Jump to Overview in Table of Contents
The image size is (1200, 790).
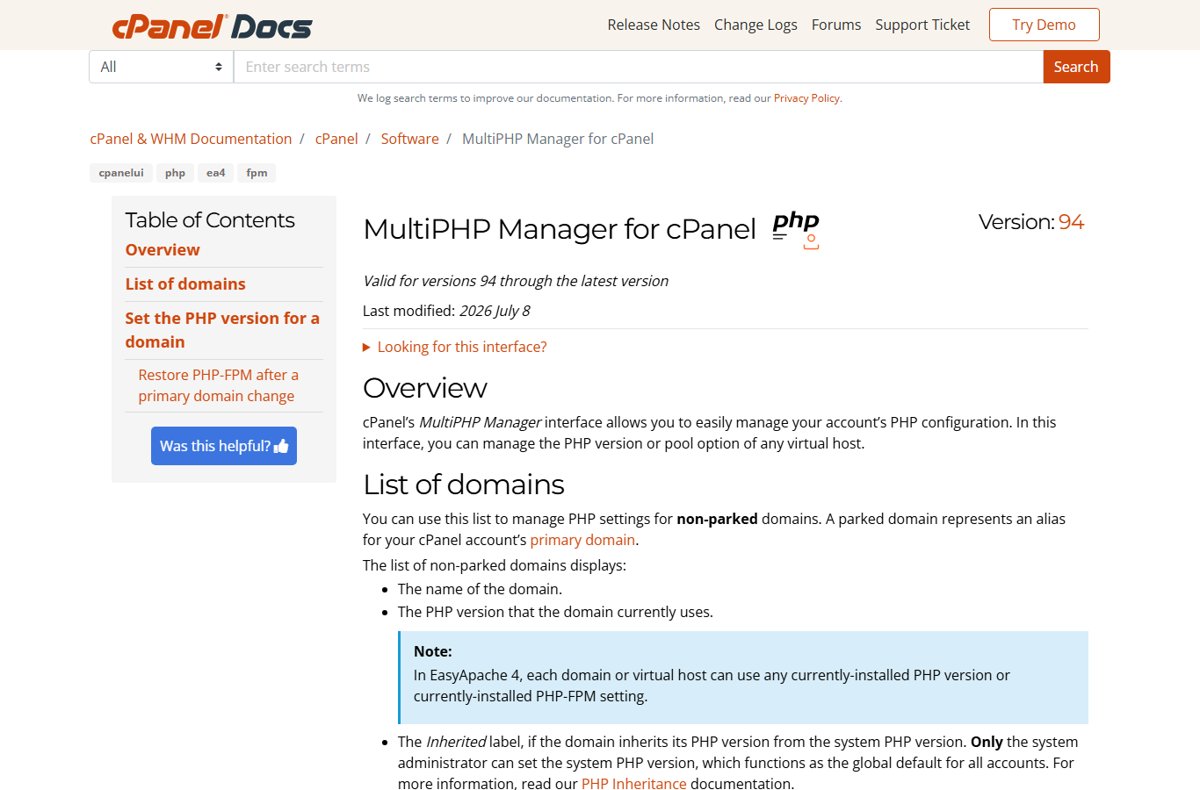click(x=162, y=250)
